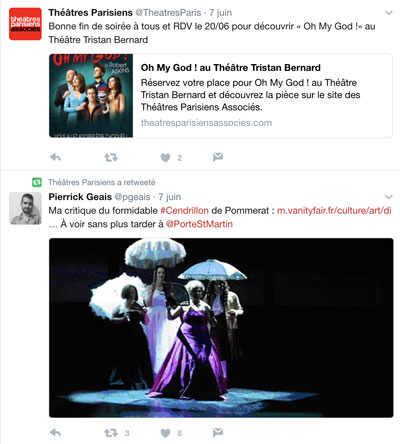
Task: Click the Oh My God poster thumbnail
Action: [x=91, y=96]
